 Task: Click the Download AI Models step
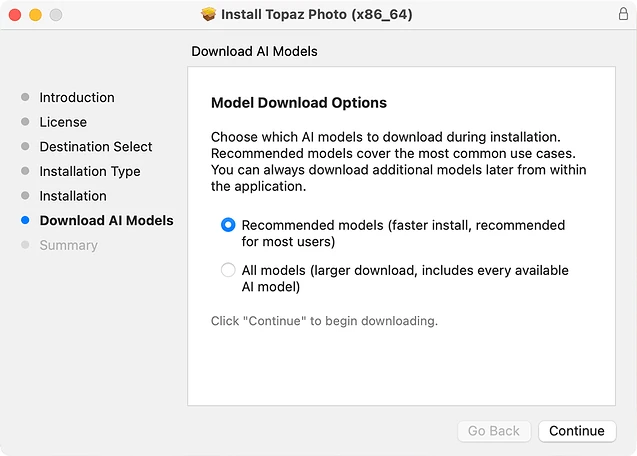point(106,220)
